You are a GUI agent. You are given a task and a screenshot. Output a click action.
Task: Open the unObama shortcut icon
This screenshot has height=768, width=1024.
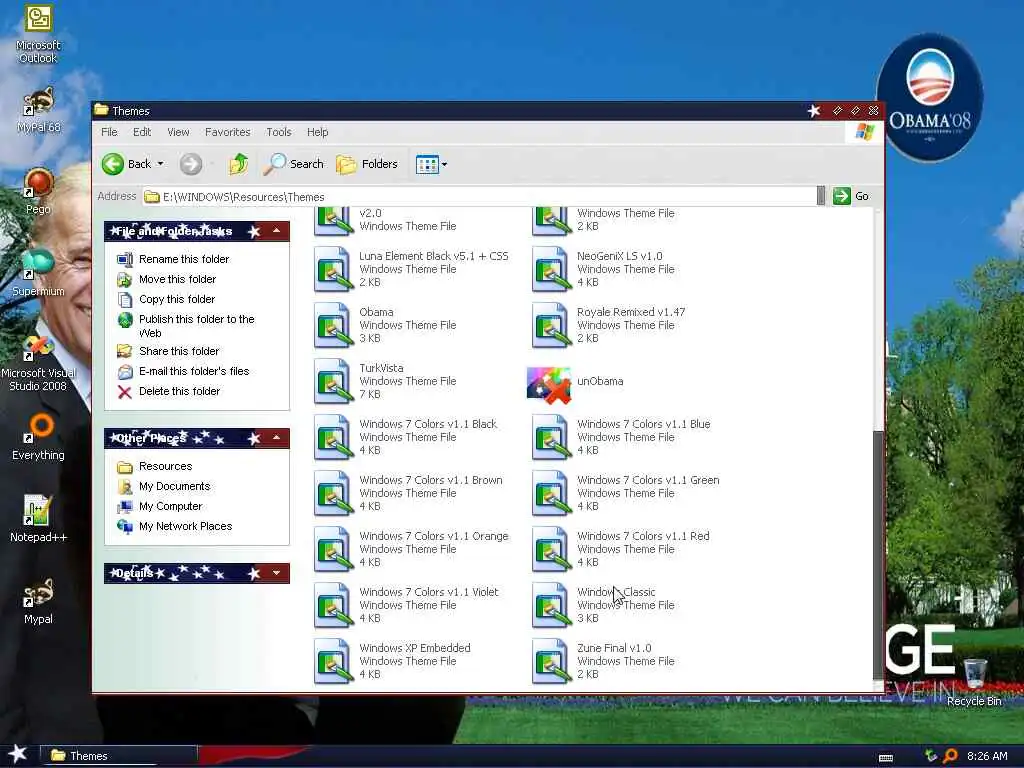click(549, 385)
